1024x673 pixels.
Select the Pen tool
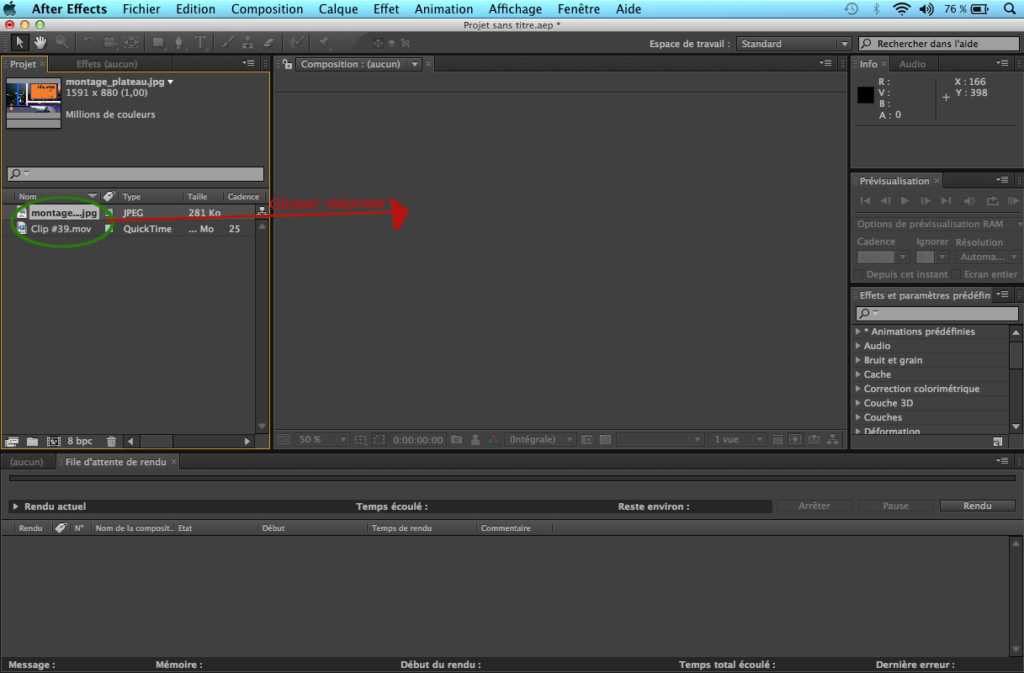click(x=179, y=43)
